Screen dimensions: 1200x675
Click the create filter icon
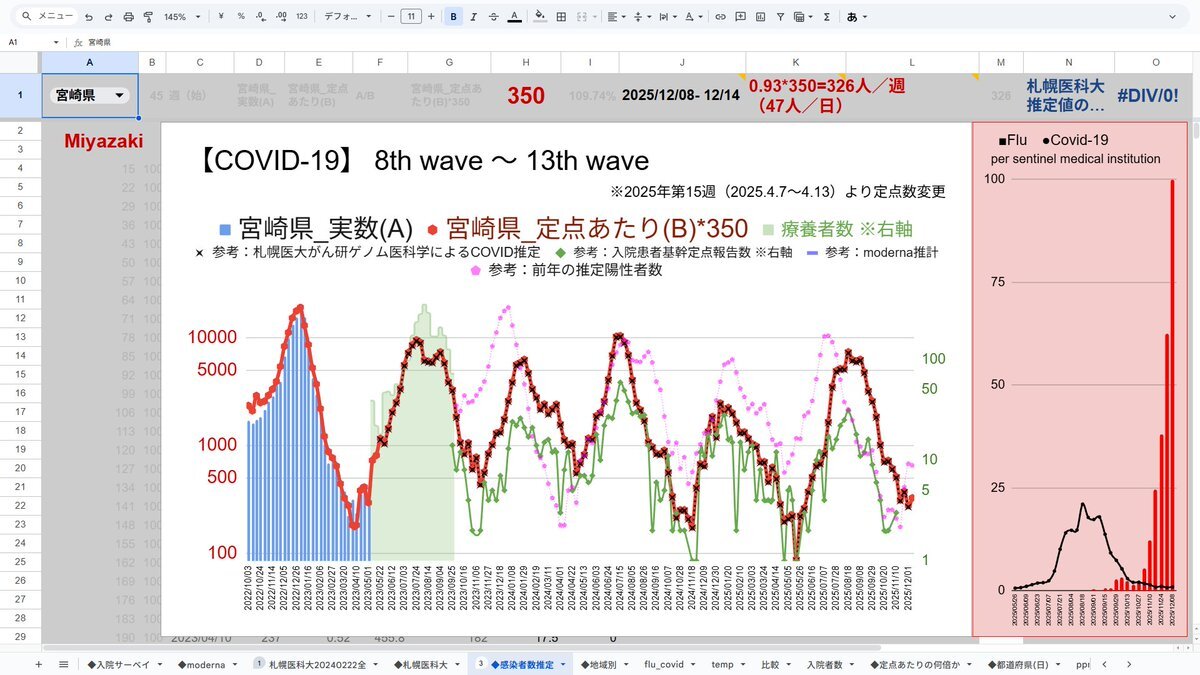pos(780,17)
